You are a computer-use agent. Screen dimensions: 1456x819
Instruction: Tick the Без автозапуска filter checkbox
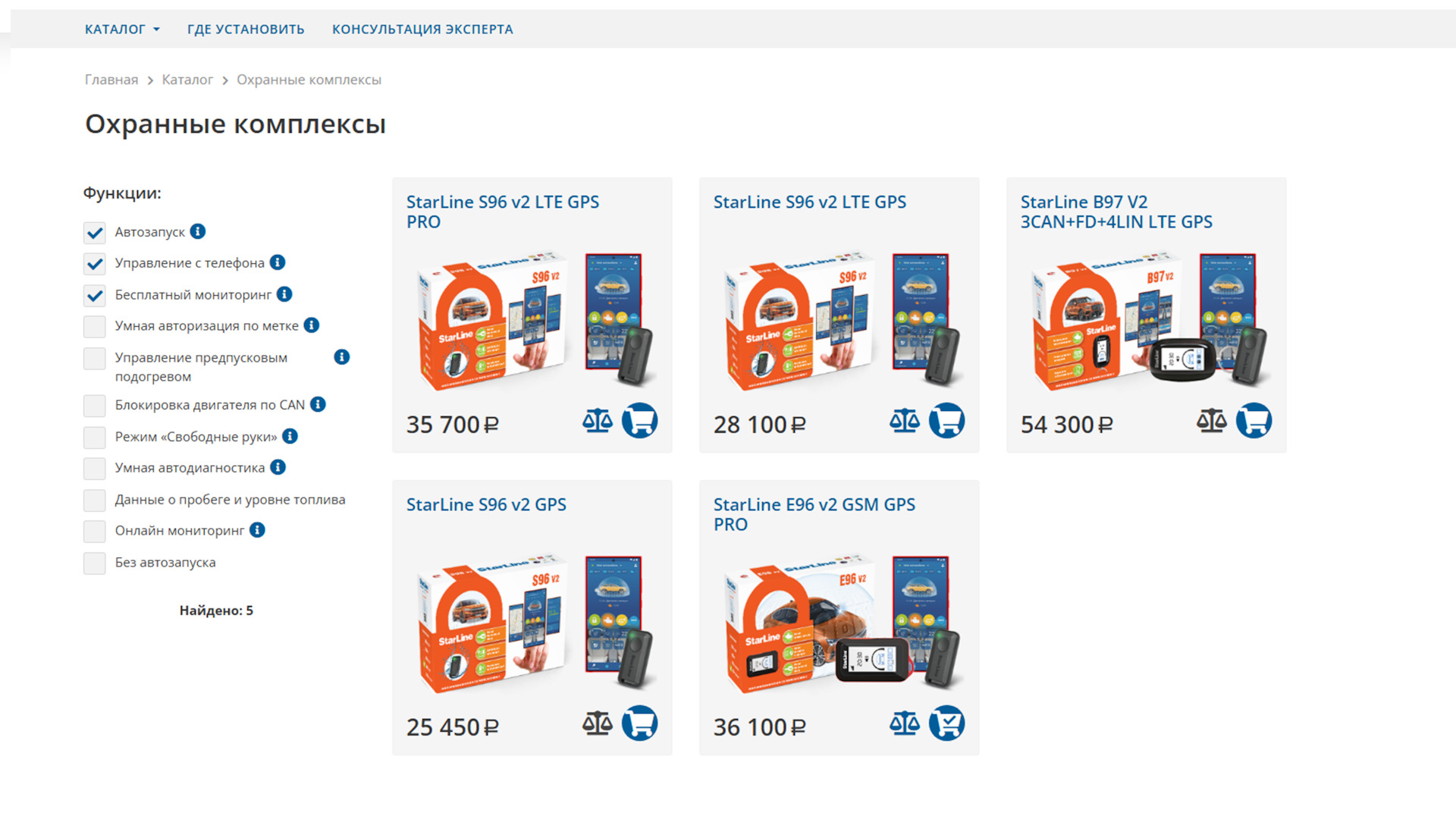click(95, 563)
